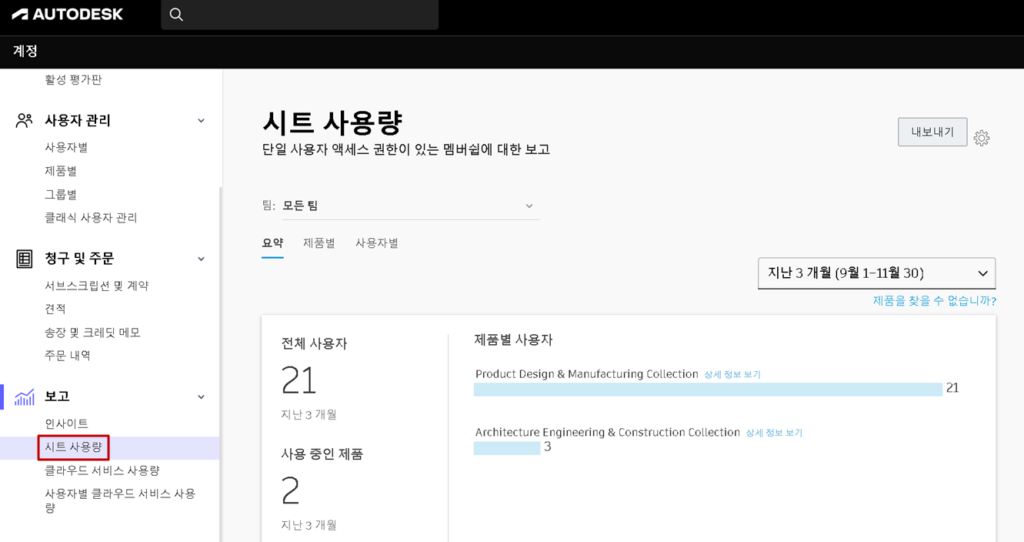Open 활성 평가판 in sidebar
Screen dimensions: 1024x542
click(x=73, y=80)
